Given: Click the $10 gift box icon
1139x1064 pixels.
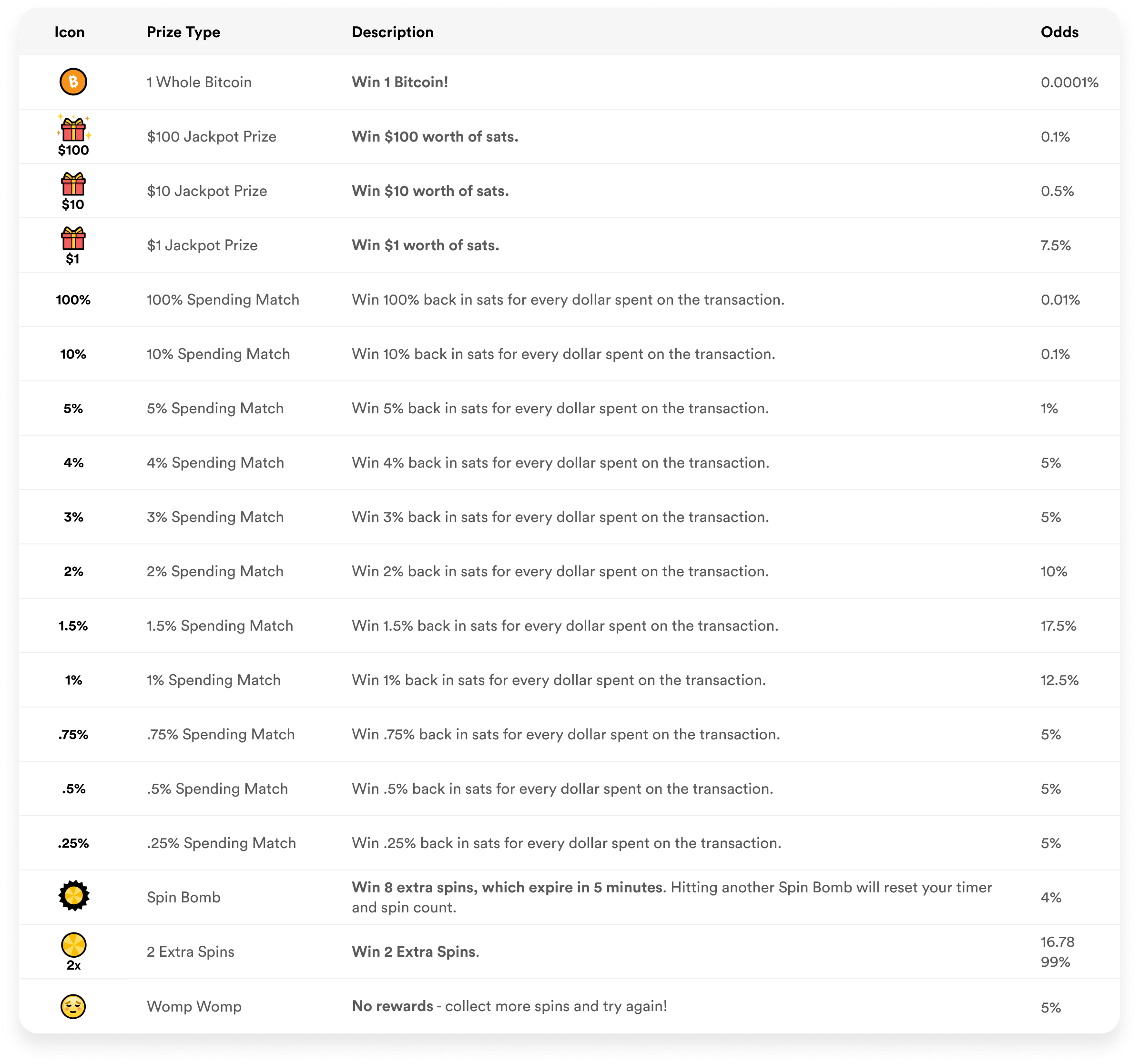Looking at the screenshot, I should point(73,191).
